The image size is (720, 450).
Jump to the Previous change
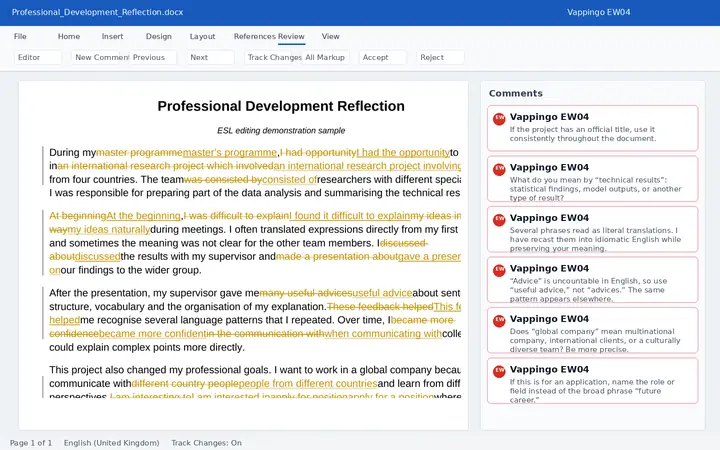point(153,57)
